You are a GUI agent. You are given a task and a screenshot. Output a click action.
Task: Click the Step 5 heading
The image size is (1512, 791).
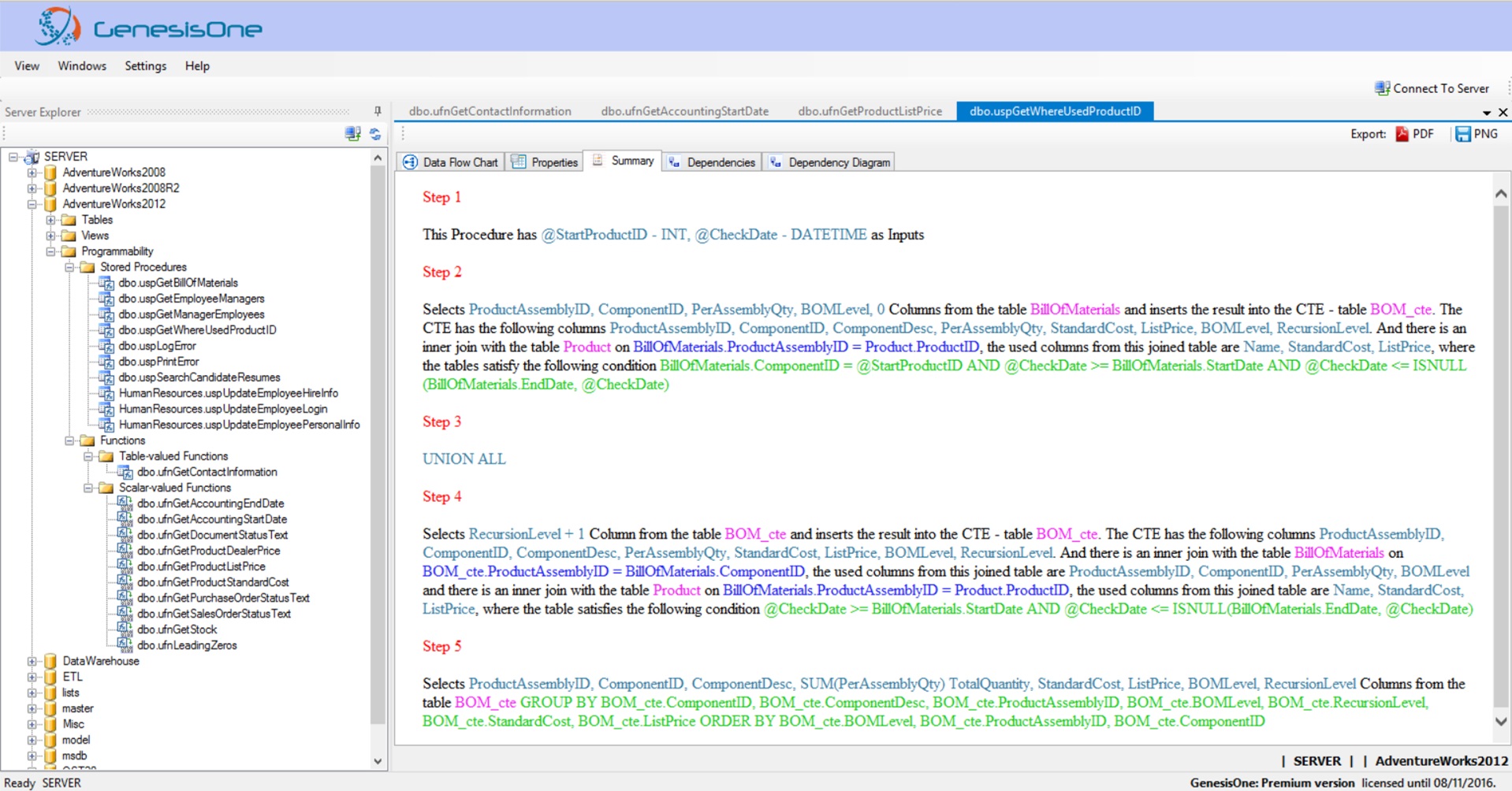(x=441, y=646)
